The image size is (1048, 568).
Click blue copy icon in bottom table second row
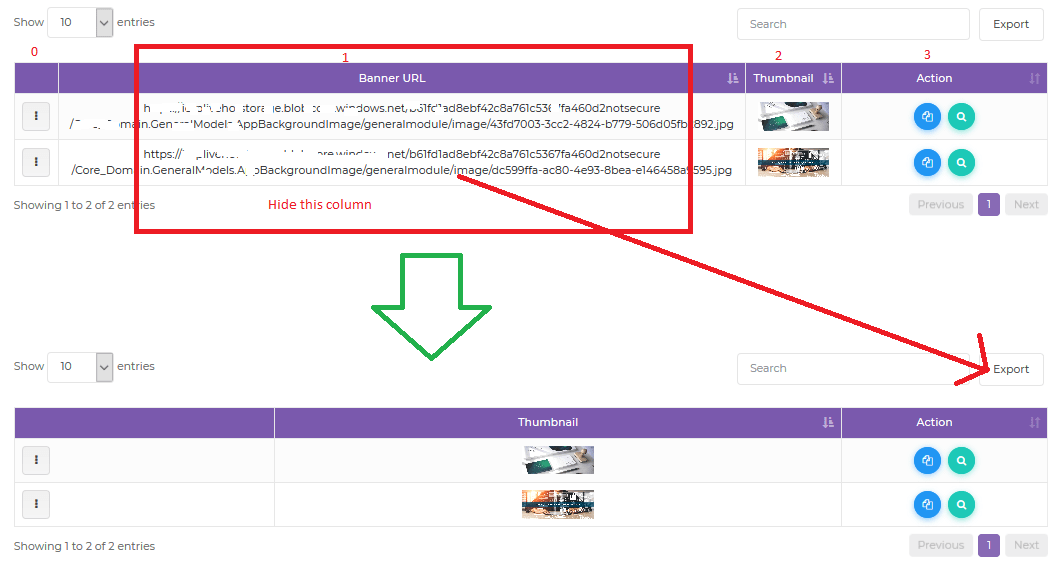[x=927, y=505]
